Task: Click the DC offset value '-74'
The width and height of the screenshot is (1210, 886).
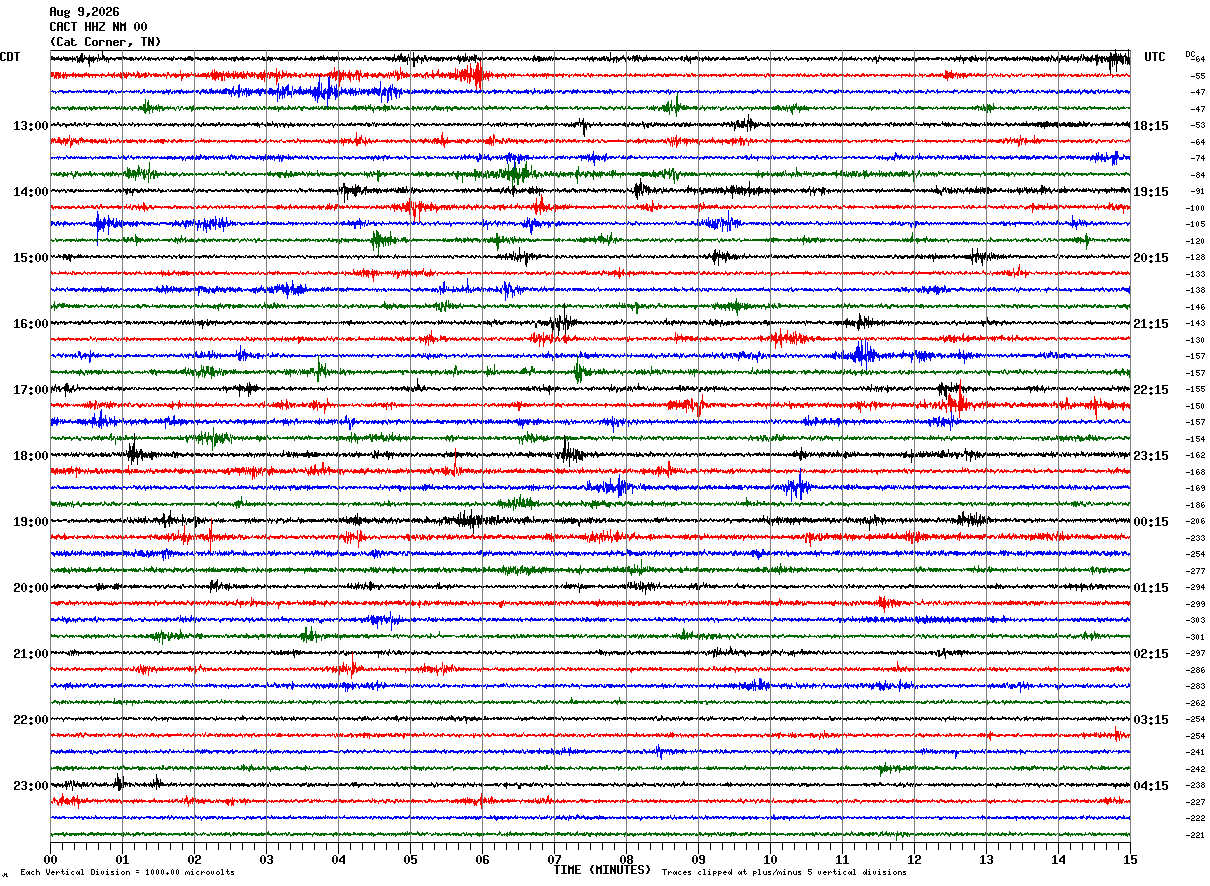Action: click(x=1198, y=158)
